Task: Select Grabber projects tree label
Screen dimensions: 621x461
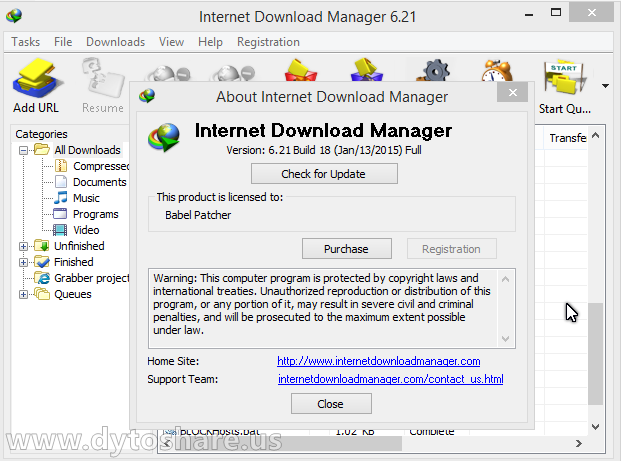Action: (92, 278)
